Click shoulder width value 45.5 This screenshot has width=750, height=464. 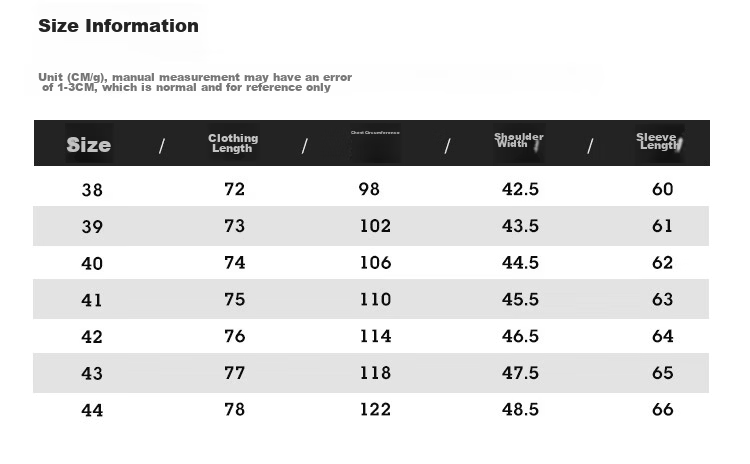point(520,299)
